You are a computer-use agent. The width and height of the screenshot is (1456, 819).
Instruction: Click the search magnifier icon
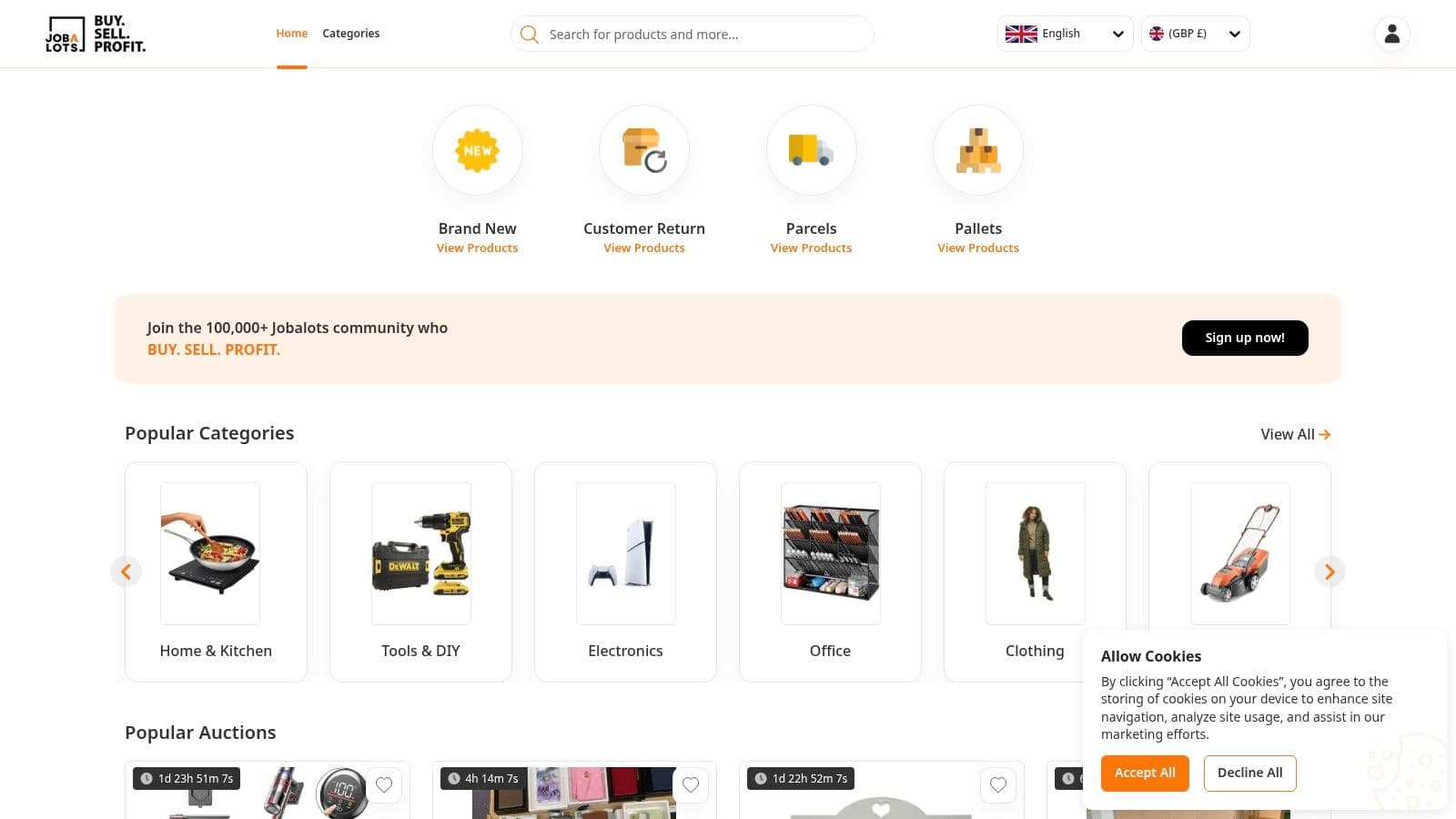tap(529, 35)
